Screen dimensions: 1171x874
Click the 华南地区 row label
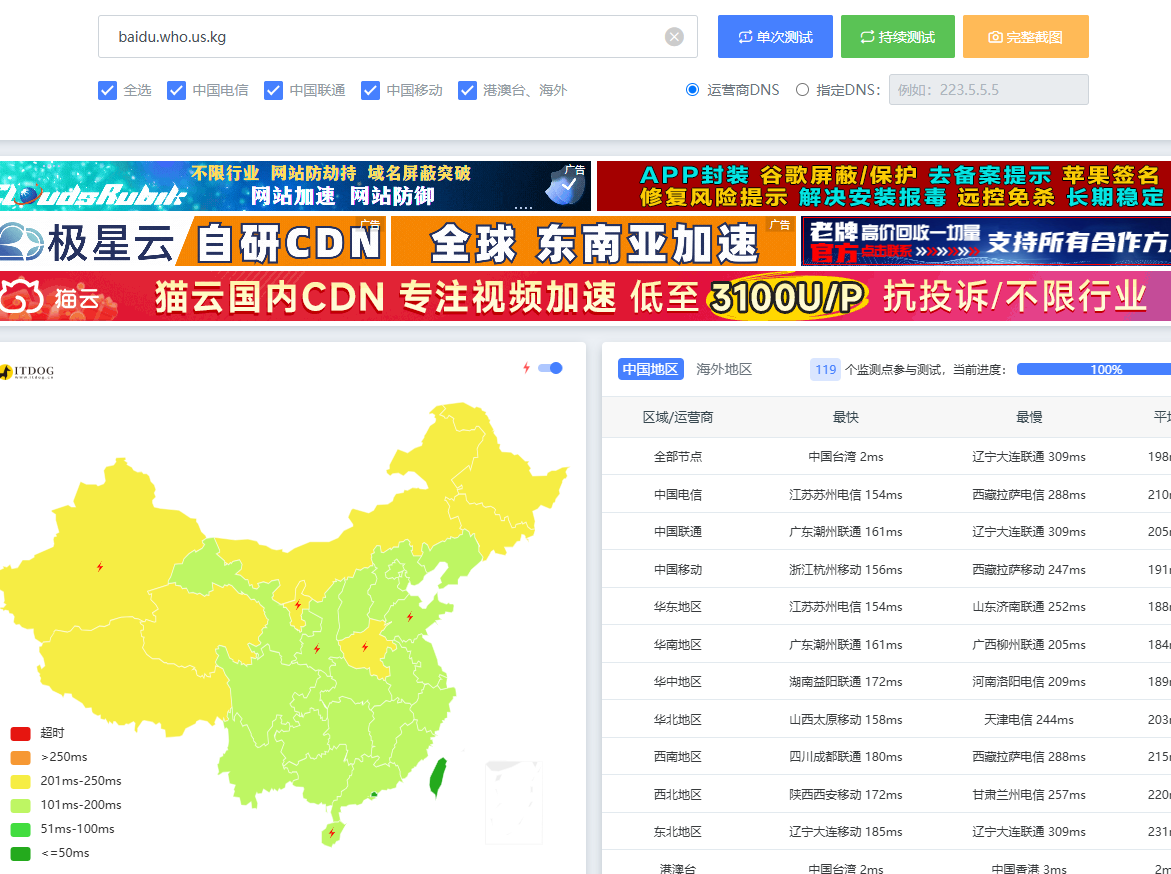point(678,644)
